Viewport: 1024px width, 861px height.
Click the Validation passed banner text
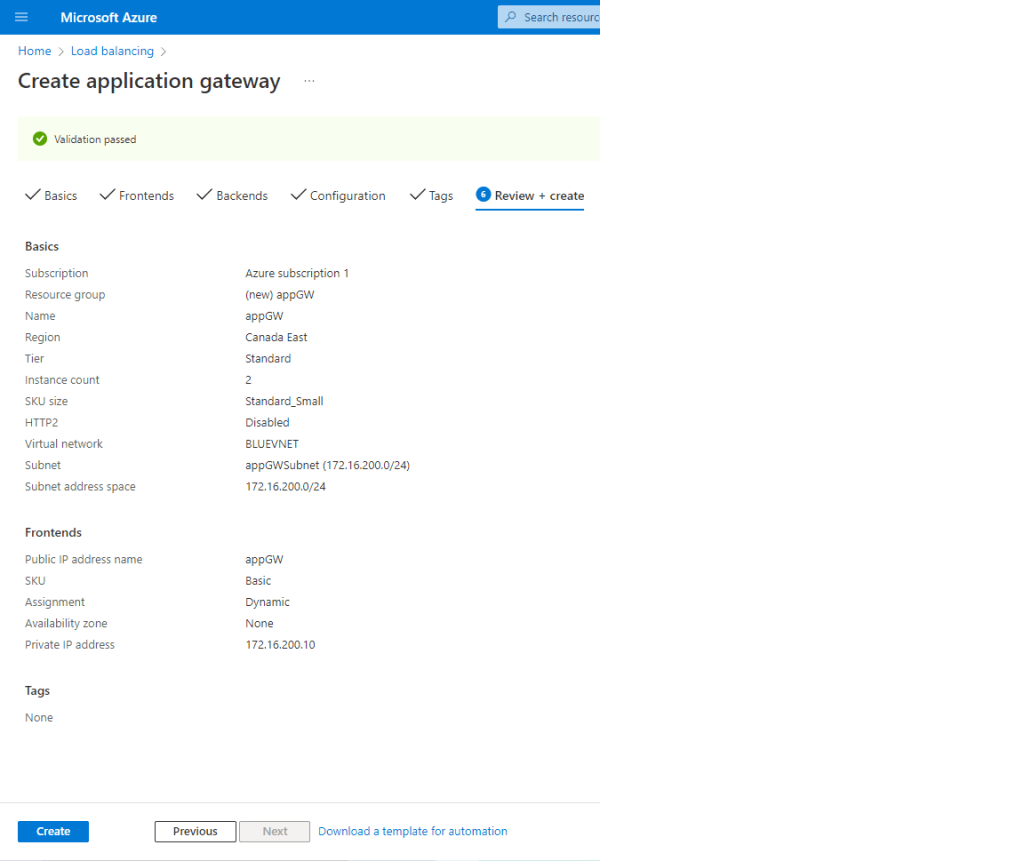click(x=95, y=140)
